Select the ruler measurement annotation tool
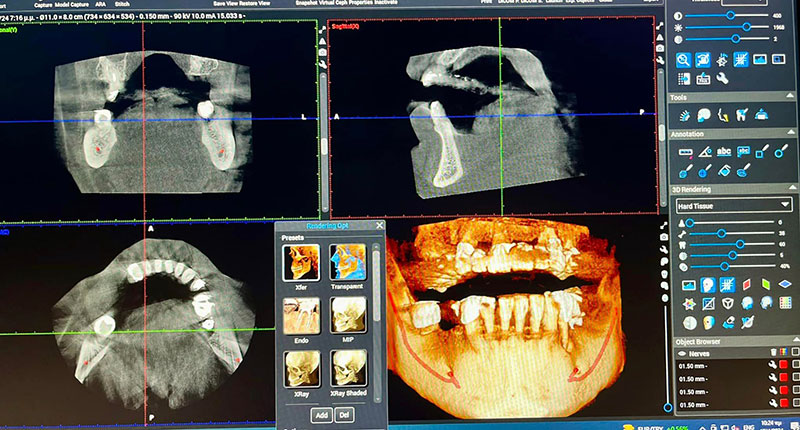Viewport: 800px width, 430px height. [686, 152]
